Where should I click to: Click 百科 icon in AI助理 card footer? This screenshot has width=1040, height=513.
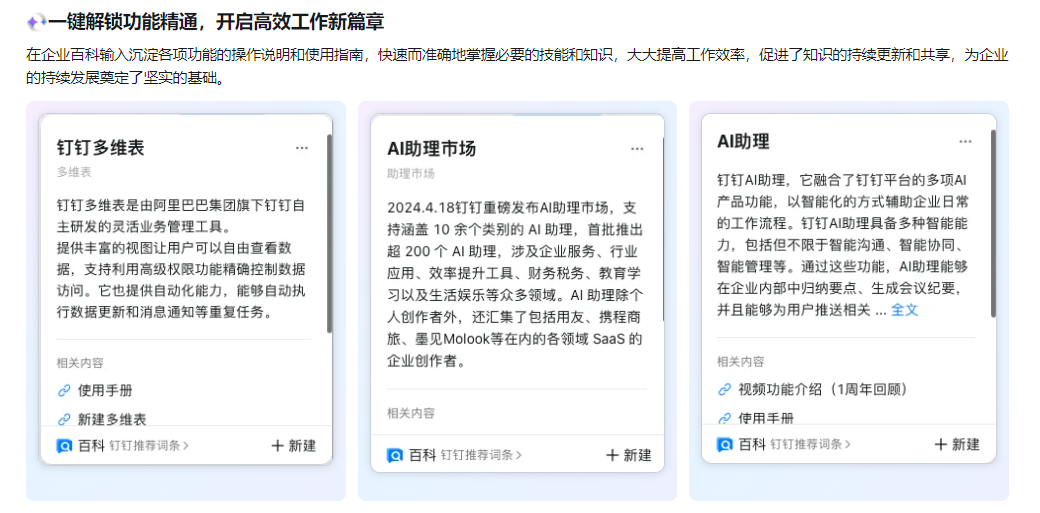click(725, 445)
